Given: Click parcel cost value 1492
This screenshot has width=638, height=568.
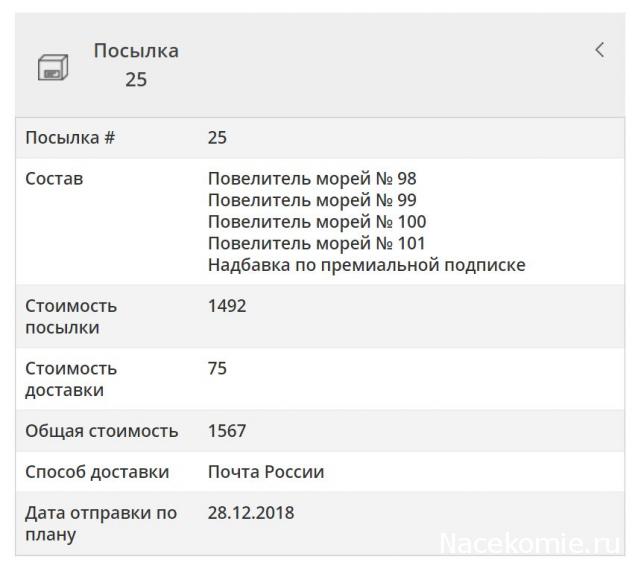Looking at the screenshot, I should coord(227,306).
